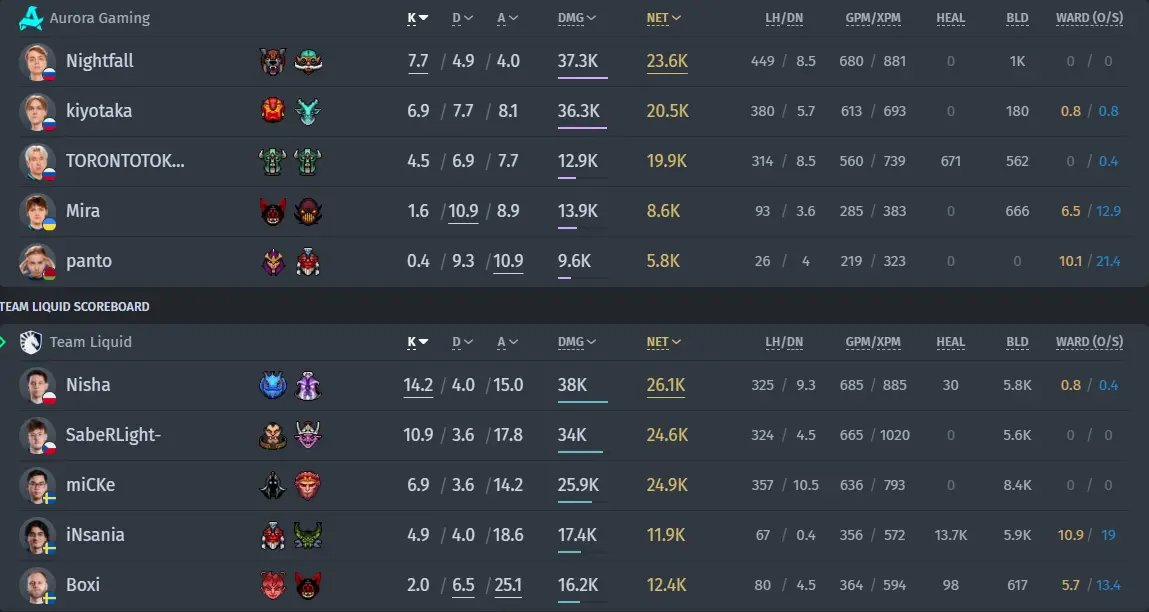
Task: Click the Aurora Gaming team logo
Action: (31, 18)
